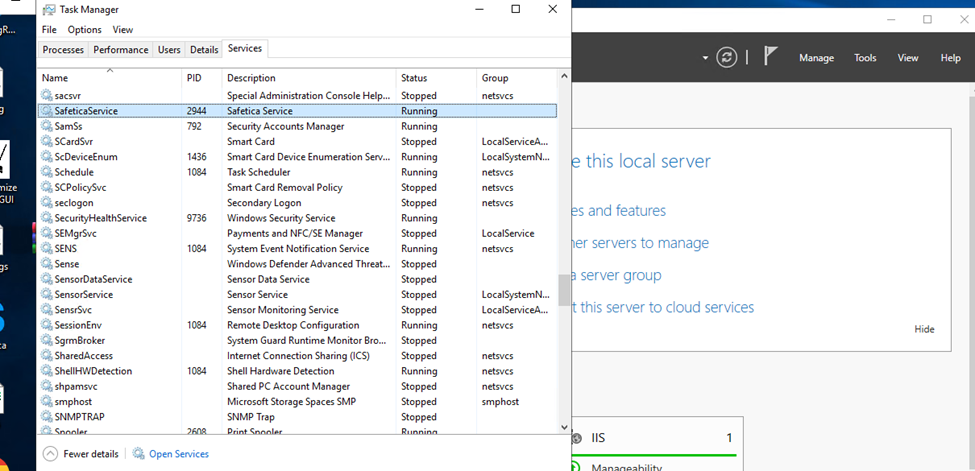Sort by the Description column header
Screen dimensions: 975x471
(308, 78)
